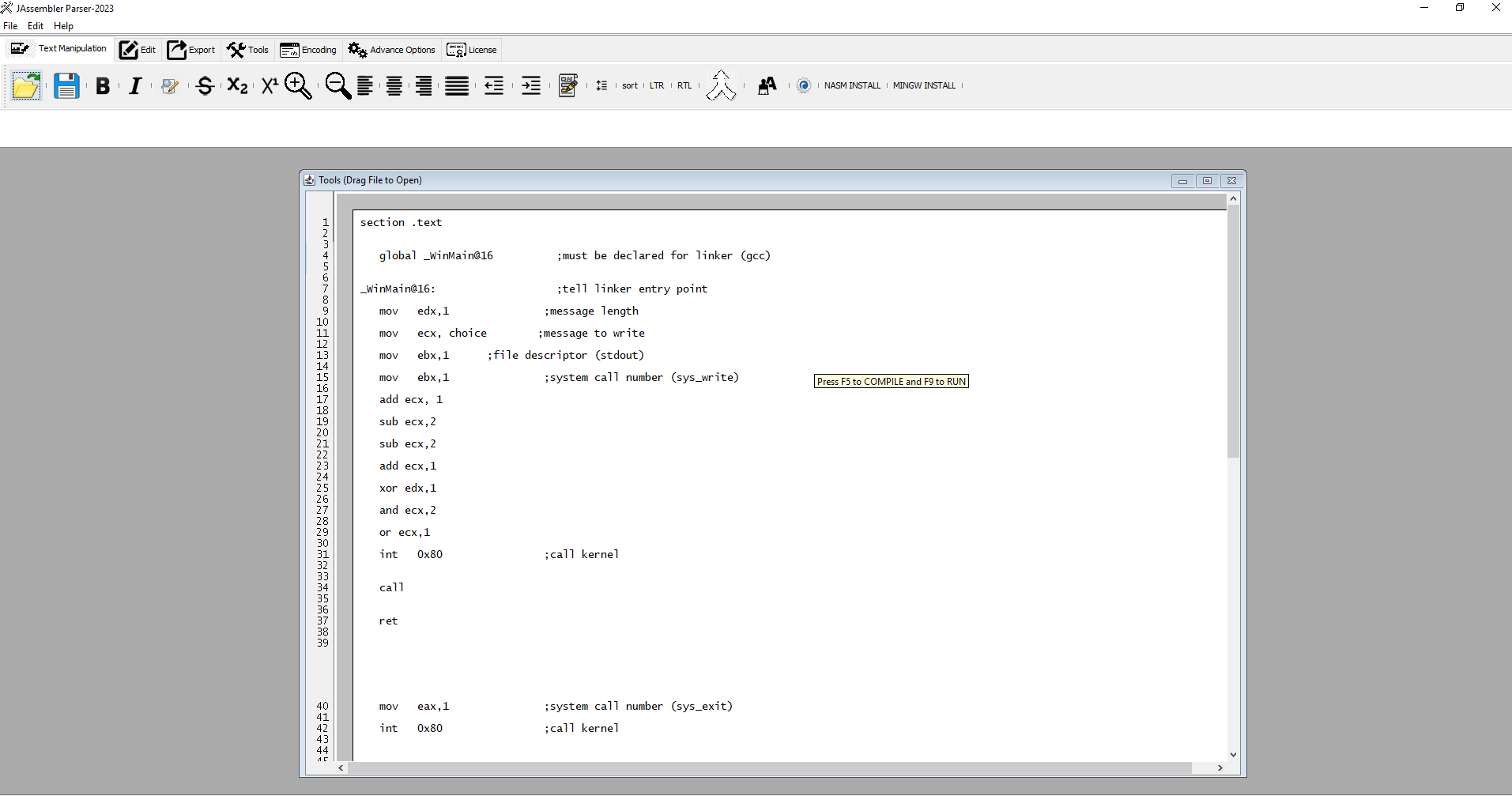
Task: Click the MINGW INSTALL button
Action: (x=924, y=85)
